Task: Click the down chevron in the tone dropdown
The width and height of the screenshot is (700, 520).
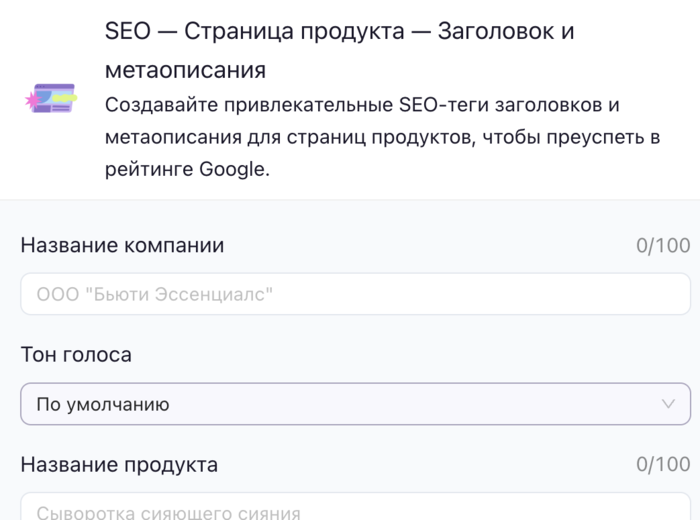Action: pos(668,404)
